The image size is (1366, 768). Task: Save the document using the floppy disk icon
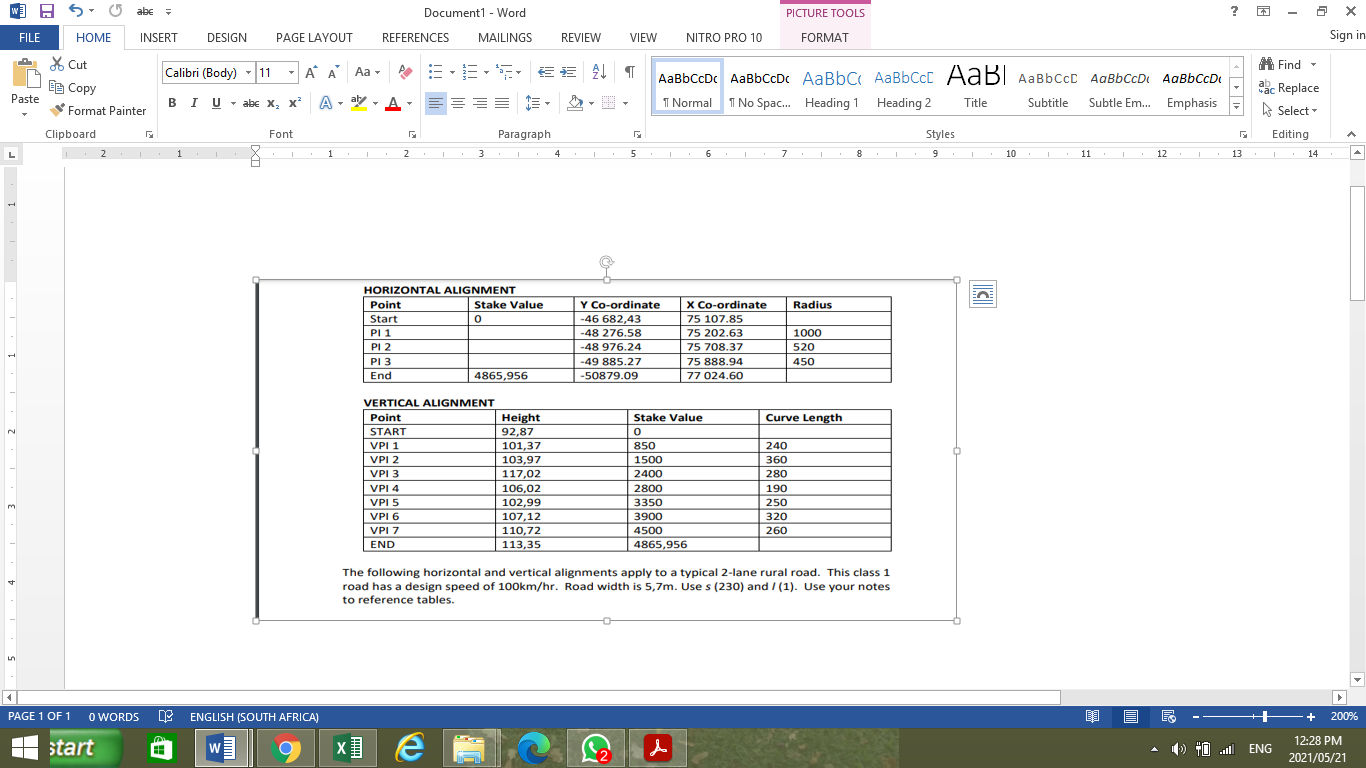point(46,12)
